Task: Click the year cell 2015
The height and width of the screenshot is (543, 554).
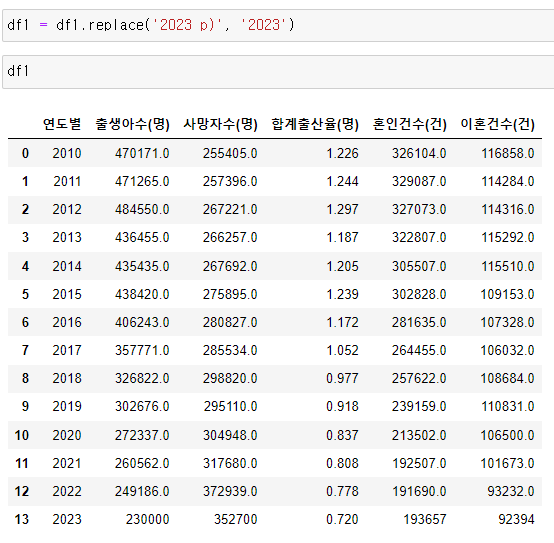Action: tap(67, 294)
